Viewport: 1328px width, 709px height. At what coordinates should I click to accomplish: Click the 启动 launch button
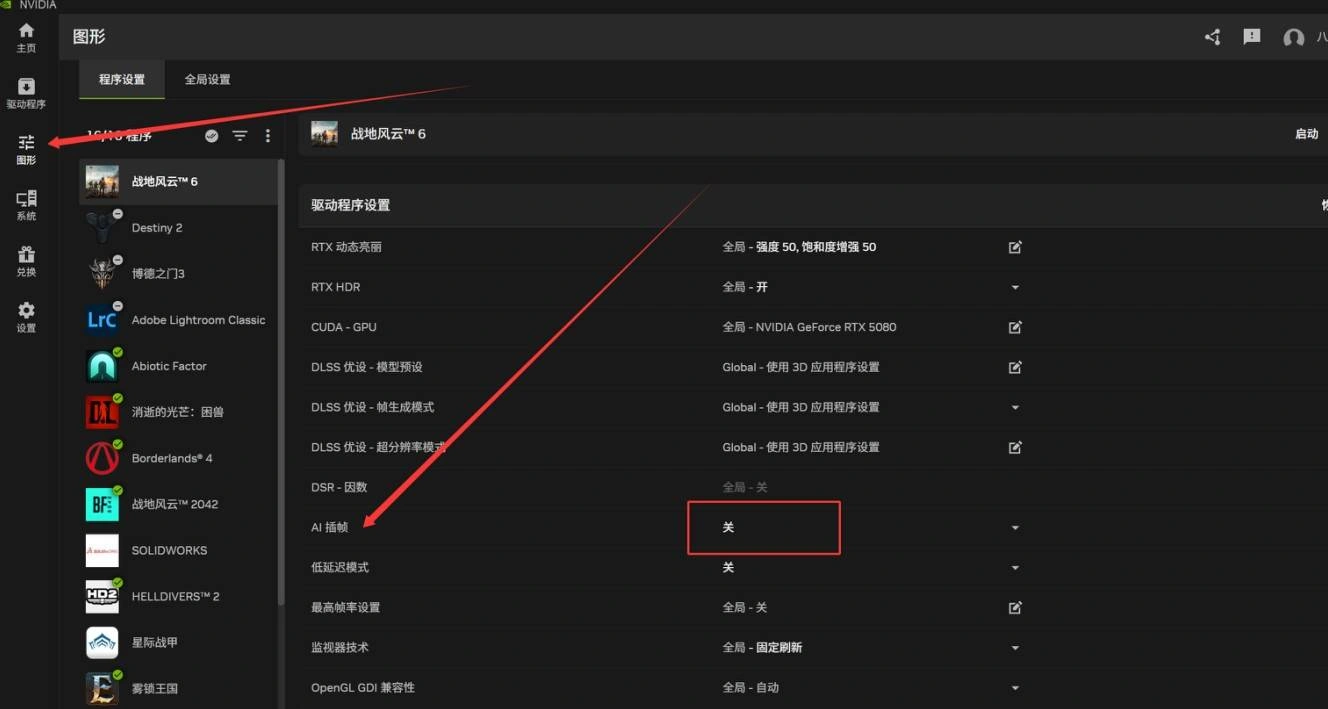1306,134
